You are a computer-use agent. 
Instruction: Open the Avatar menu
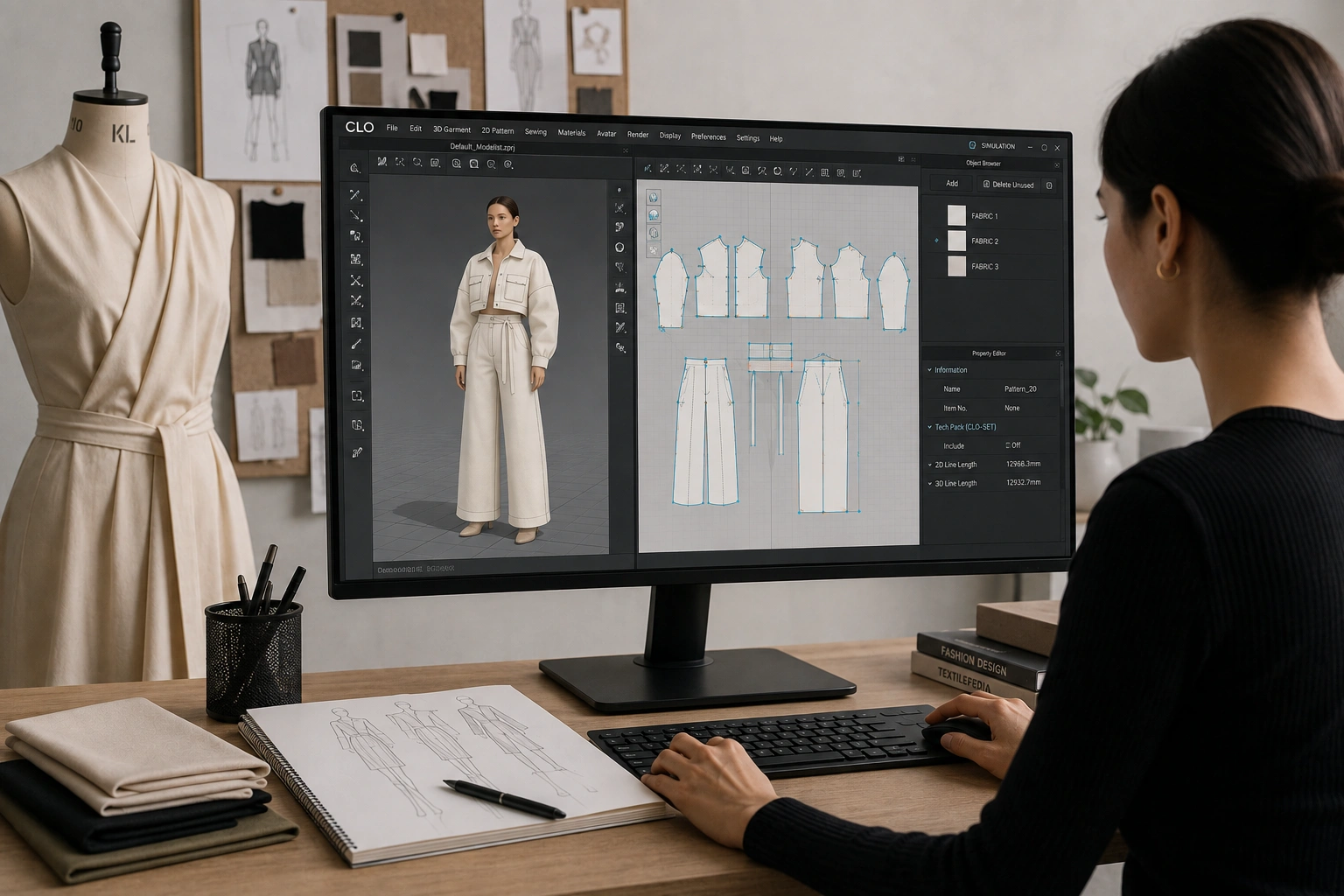click(x=606, y=134)
